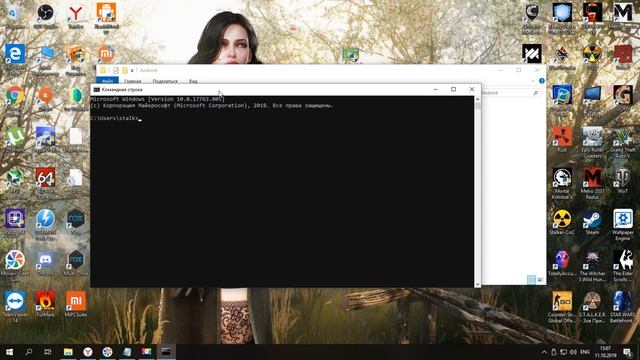Viewport: 640px width, 360px height.
Task: Open the Файл tab in Explorer window
Action: point(107,81)
